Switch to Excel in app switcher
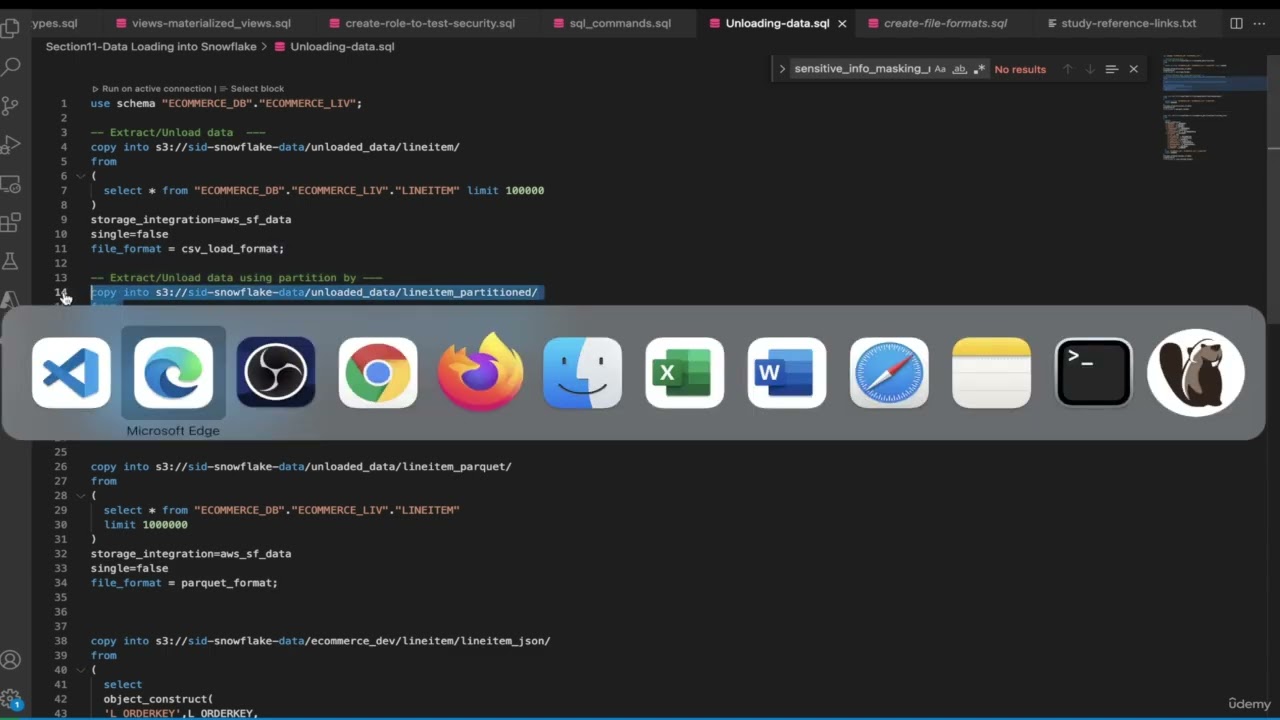The width and height of the screenshot is (1280, 720). [685, 373]
